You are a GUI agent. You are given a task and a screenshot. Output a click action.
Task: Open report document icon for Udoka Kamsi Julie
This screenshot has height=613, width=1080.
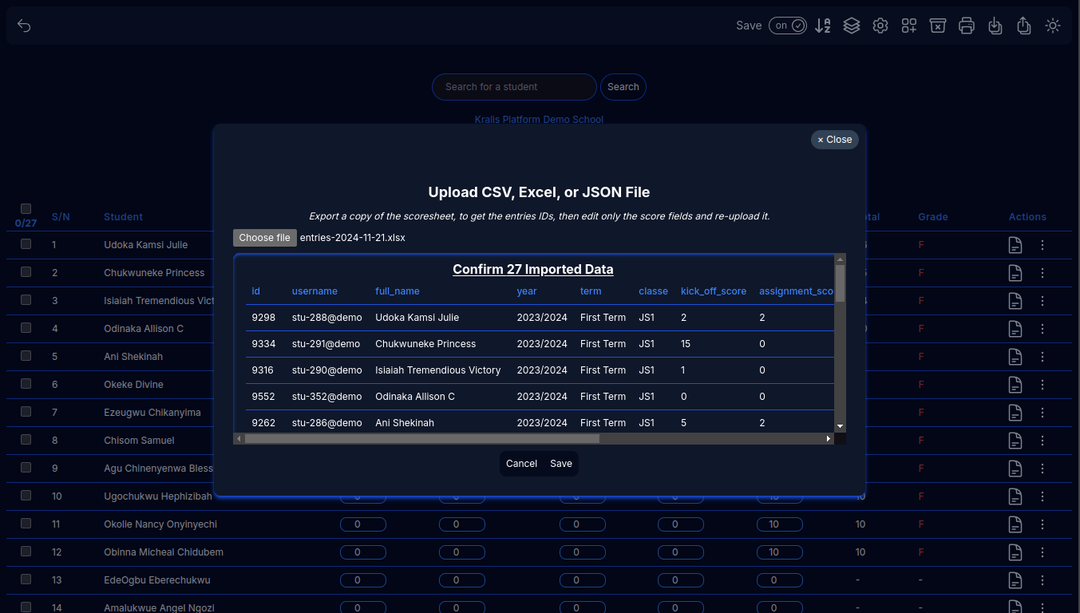pos(1015,245)
